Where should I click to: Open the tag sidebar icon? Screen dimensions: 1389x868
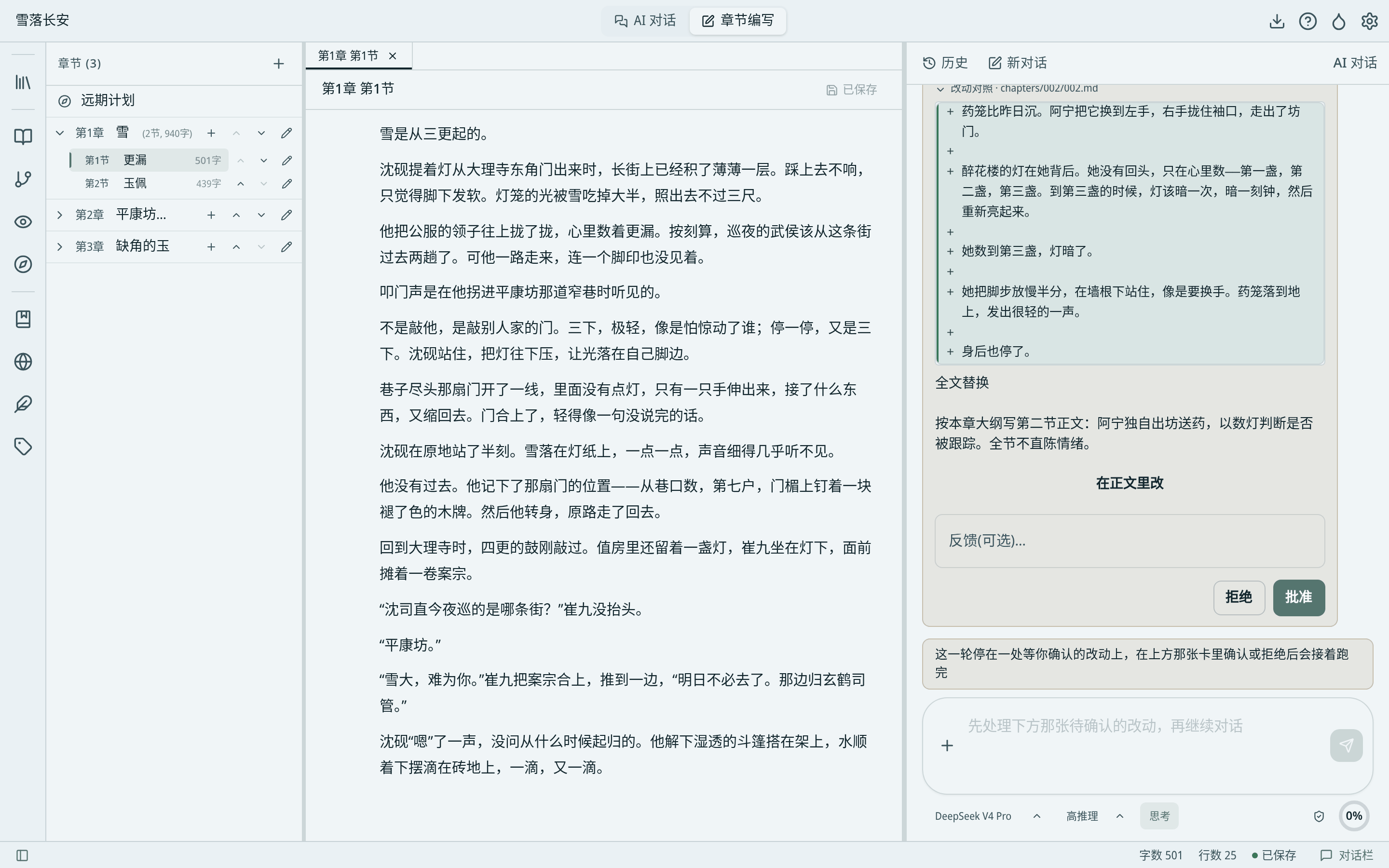click(x=23, y=447)
